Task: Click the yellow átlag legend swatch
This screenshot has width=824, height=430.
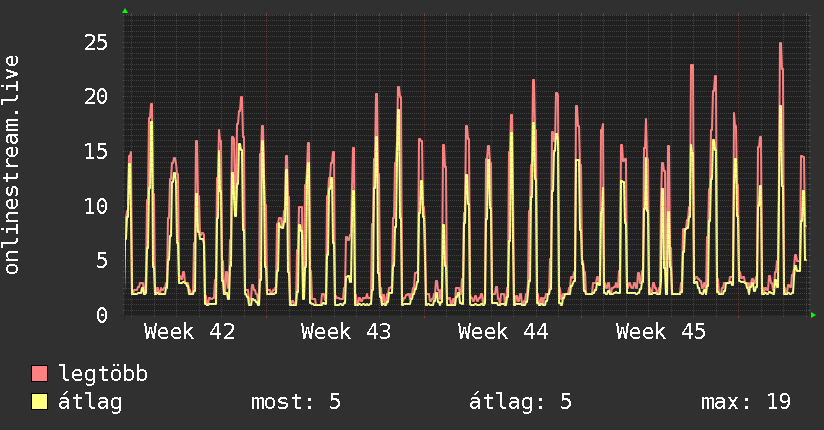Action: [39, 401]
